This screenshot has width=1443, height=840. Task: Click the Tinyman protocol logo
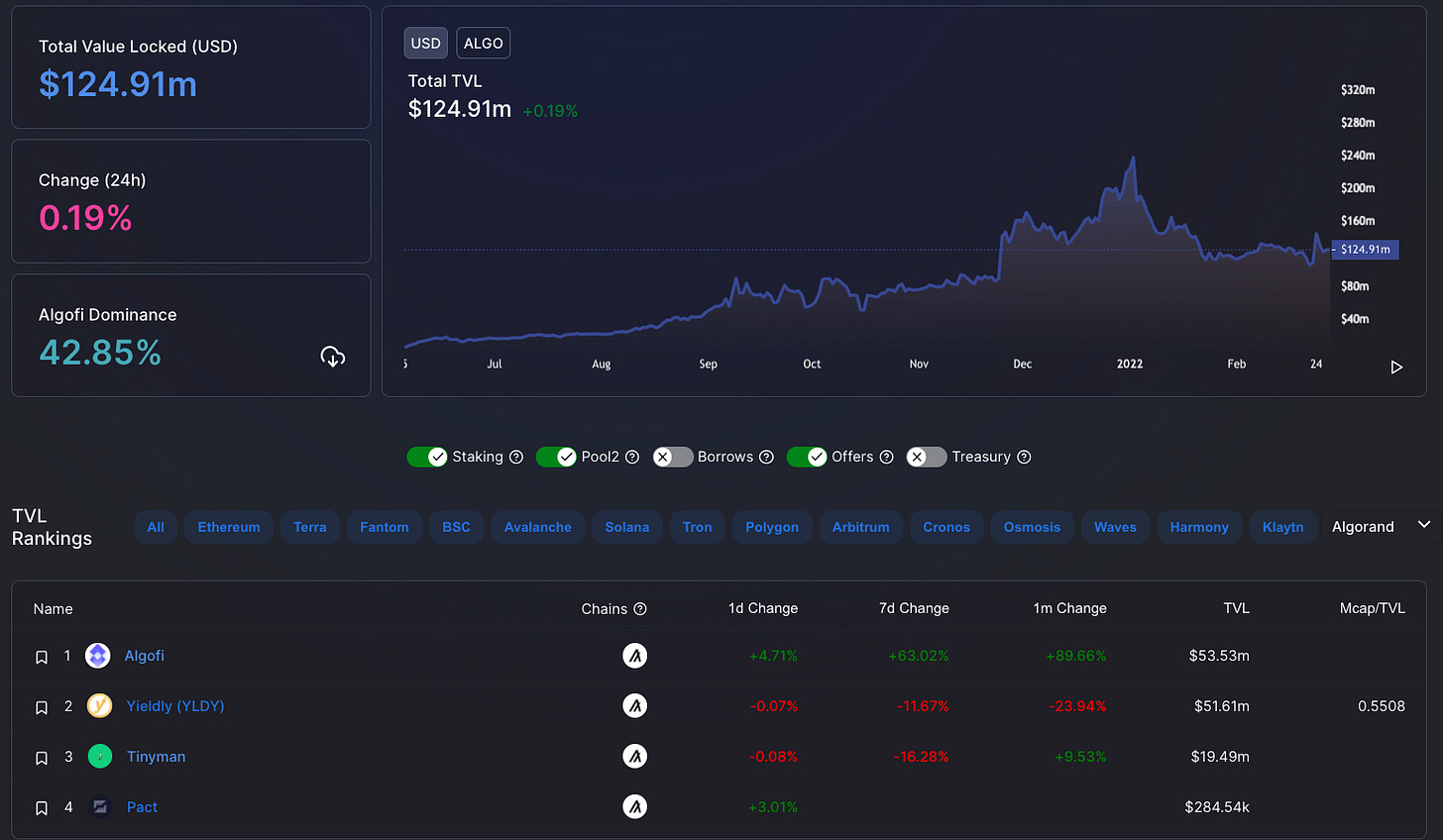100,757
